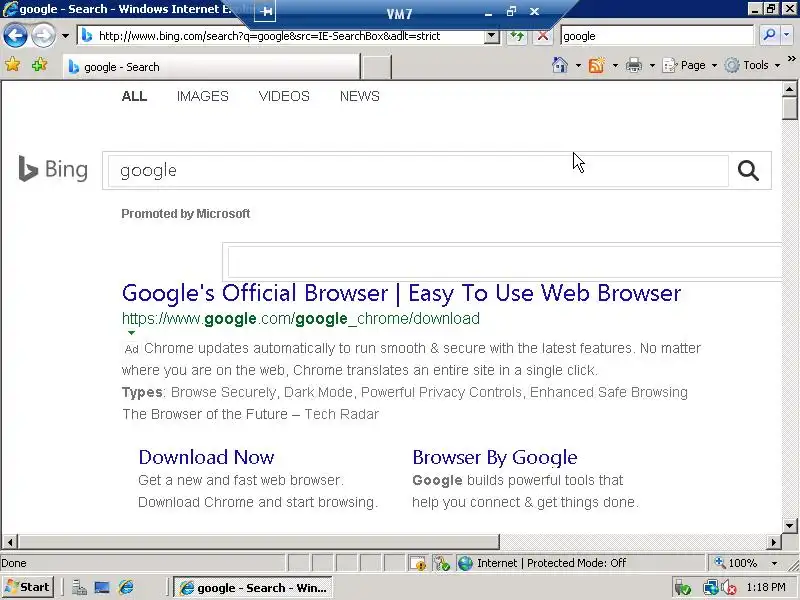Click the Server Manager quick launch icon

click(79, 588)
